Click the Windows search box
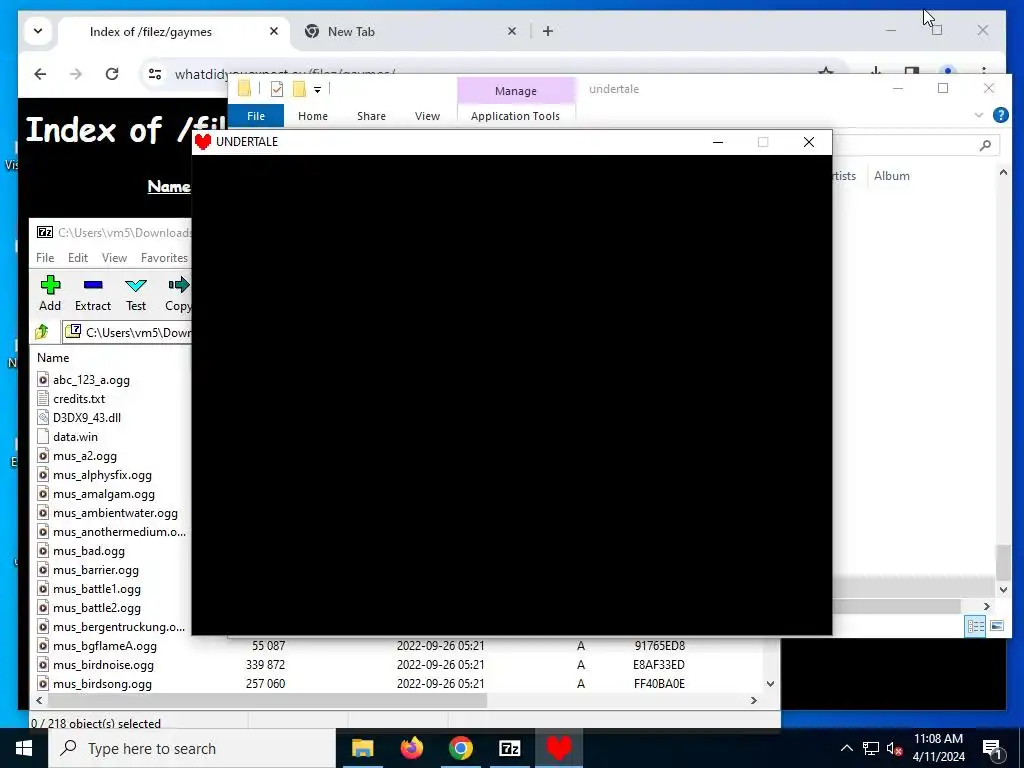 tap(192, 748)
